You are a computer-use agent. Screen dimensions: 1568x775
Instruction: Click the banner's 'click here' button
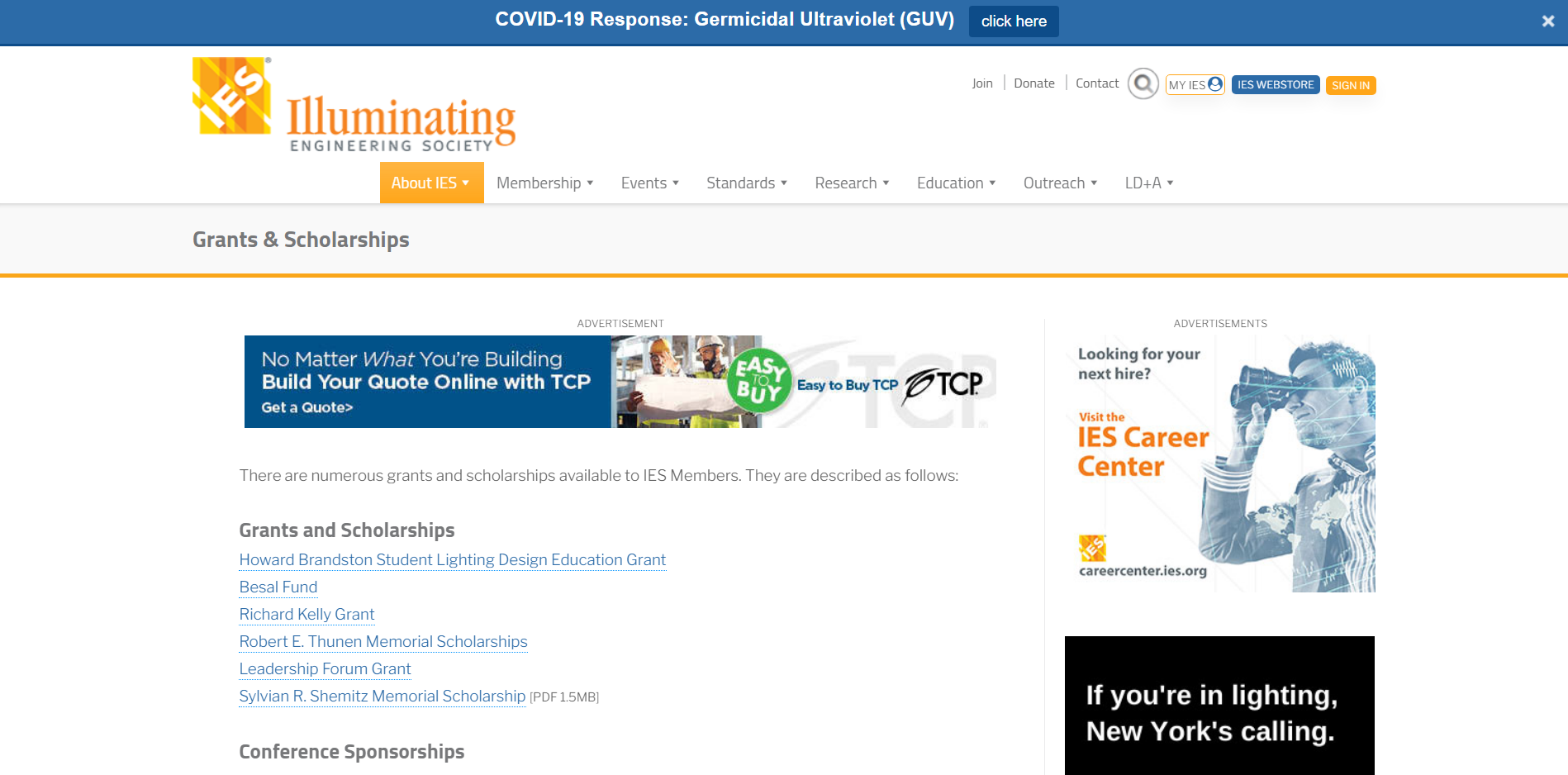click(x=1013, y=21)
